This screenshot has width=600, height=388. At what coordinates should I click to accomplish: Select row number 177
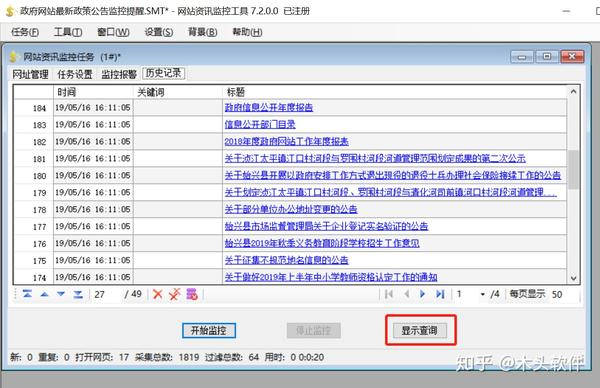click(33, 227)
